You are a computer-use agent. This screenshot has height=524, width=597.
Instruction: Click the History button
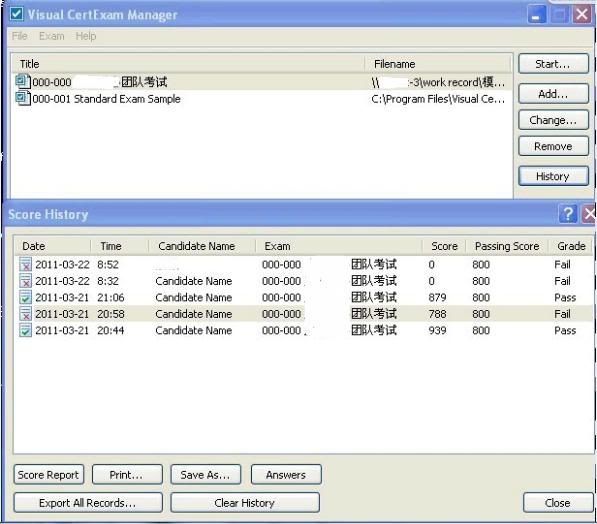[553, 176]
